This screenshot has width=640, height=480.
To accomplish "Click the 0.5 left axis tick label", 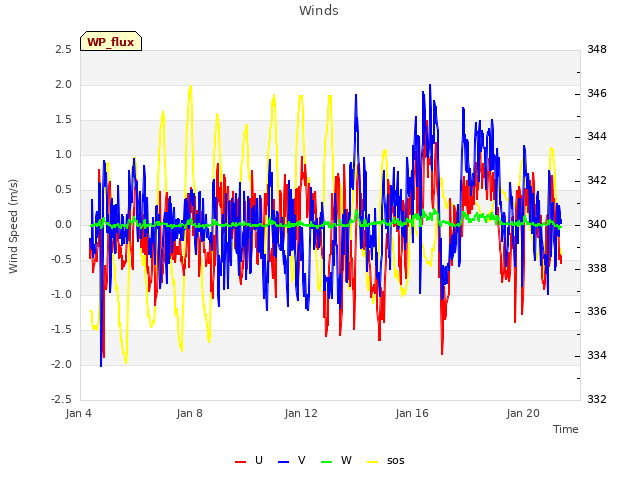I will pyautogui.click(x=64, y=189).
